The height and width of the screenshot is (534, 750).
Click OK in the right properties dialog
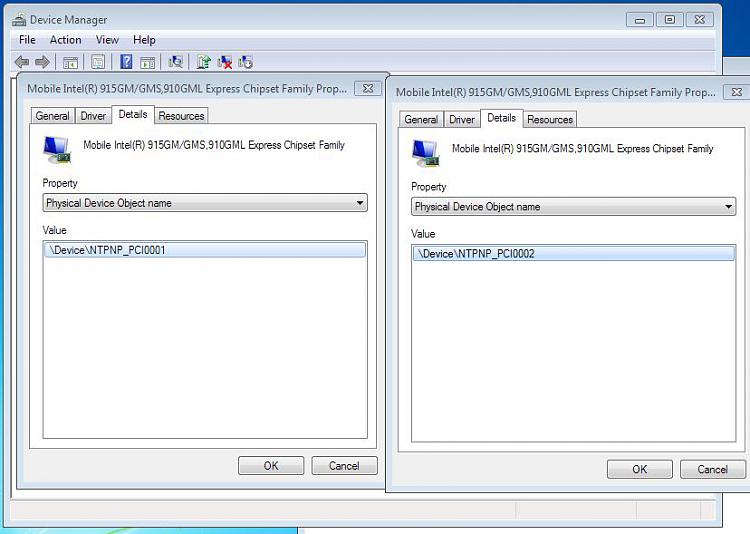[640, 469]
